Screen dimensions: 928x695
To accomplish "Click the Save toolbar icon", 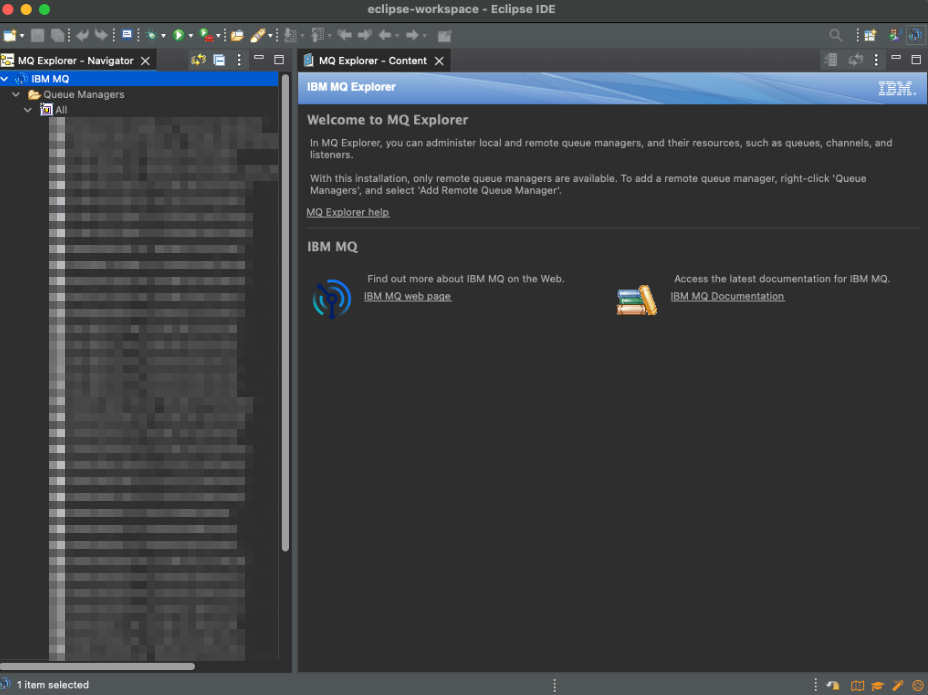I will (x=37, y=36).
